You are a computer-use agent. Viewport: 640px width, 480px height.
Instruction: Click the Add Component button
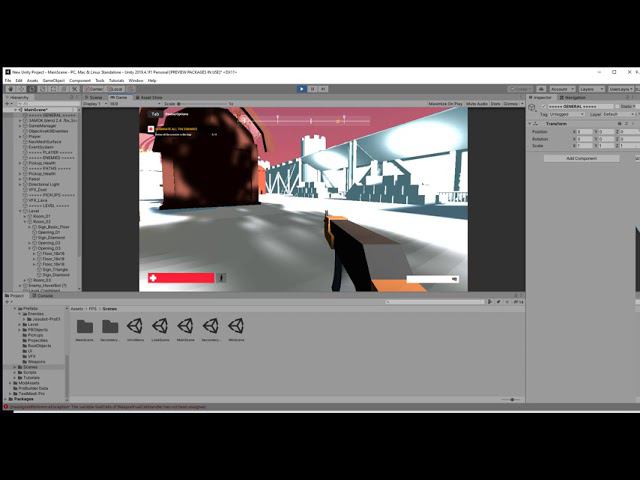[581, 158]
